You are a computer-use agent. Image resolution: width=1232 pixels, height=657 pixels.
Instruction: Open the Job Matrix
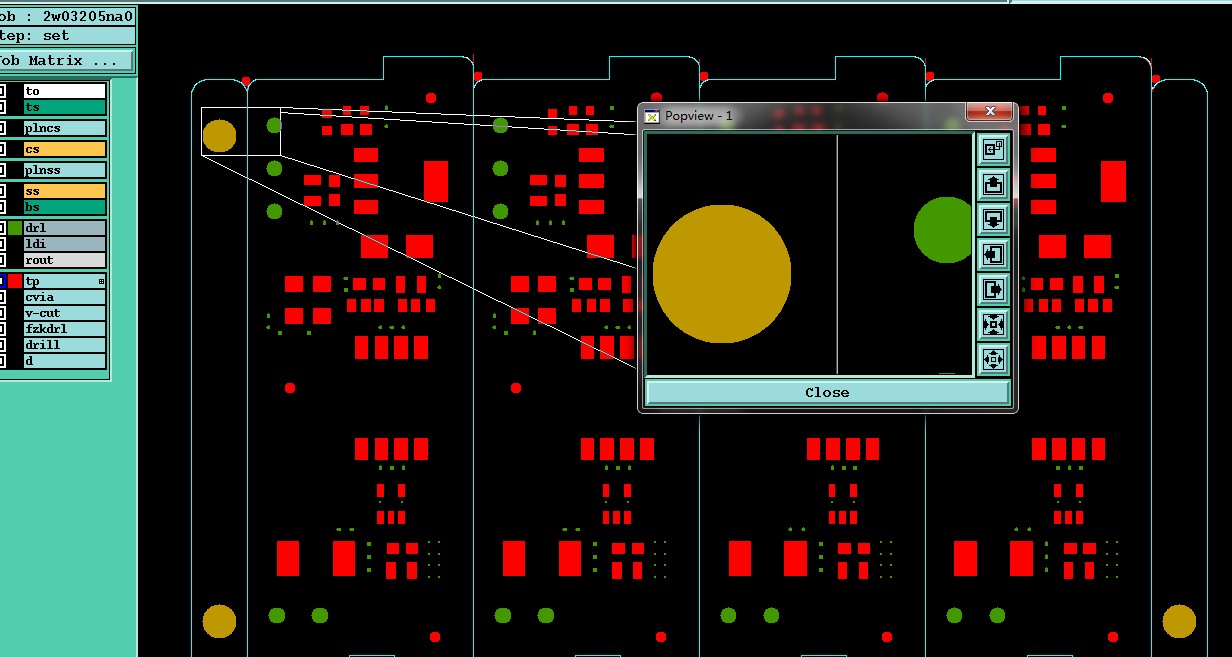point(66,61)
